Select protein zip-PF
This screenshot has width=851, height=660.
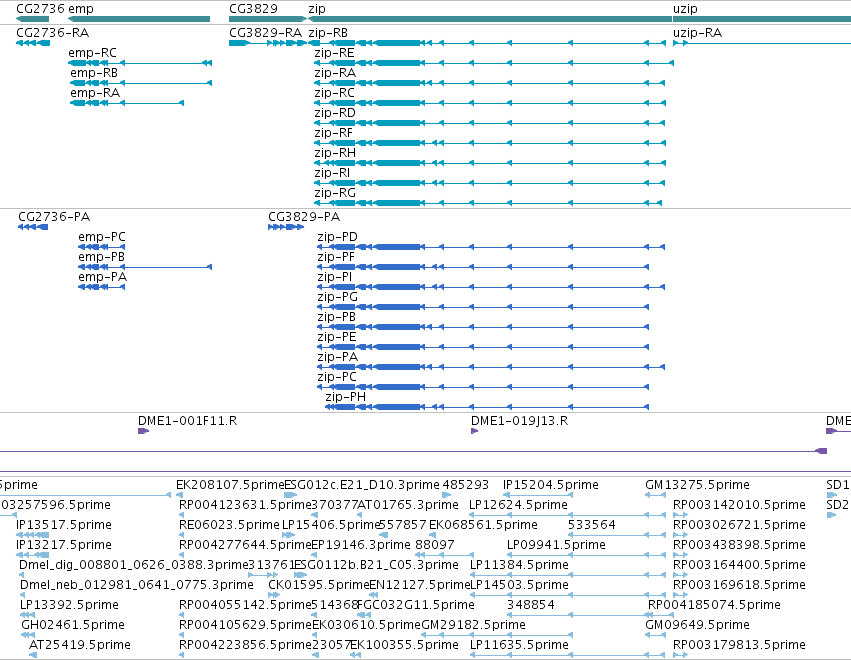[336, 257]
